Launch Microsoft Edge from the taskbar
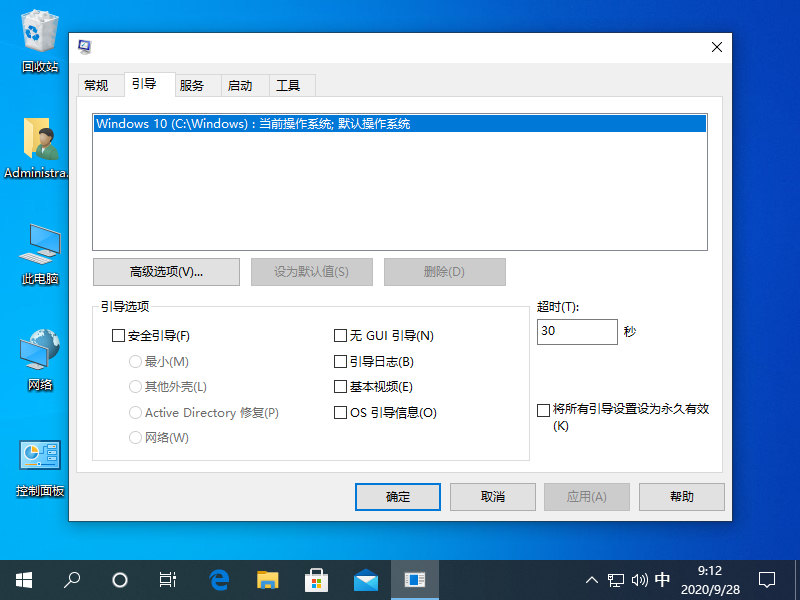 tap(218, 579)
